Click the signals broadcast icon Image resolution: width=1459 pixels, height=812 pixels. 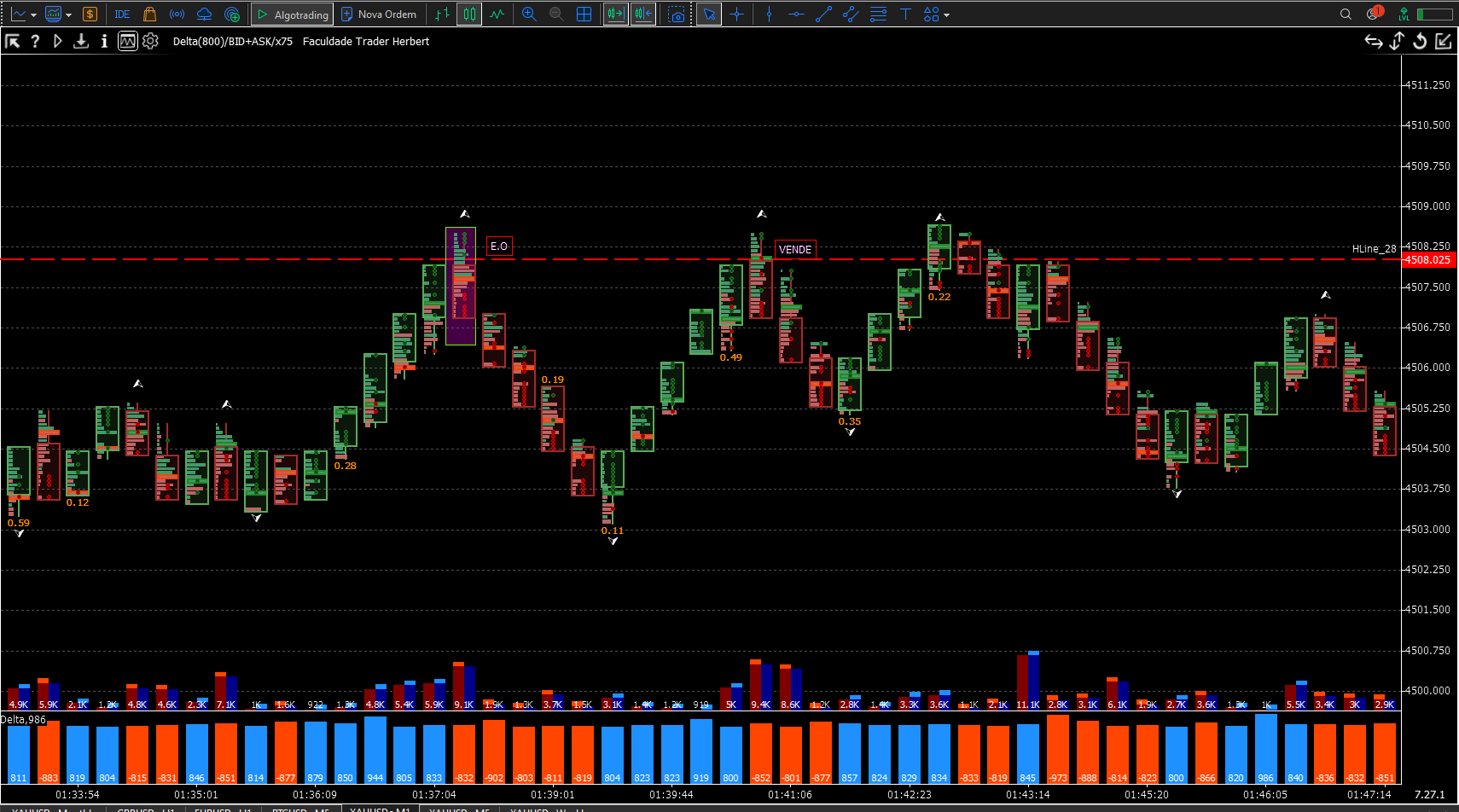(177, 14)
